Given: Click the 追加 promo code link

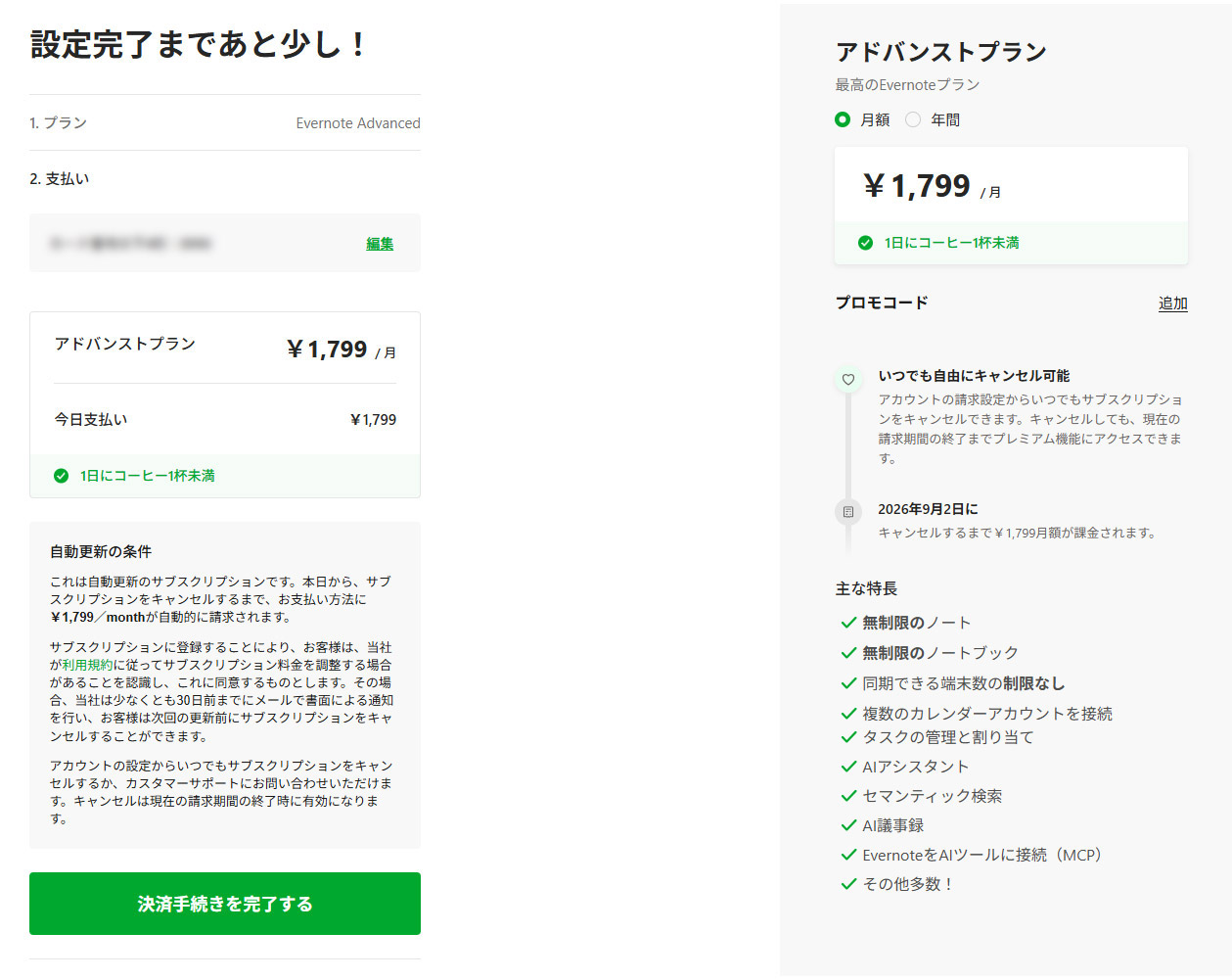Looking at the screenshot, I should tap(1172, 303).
